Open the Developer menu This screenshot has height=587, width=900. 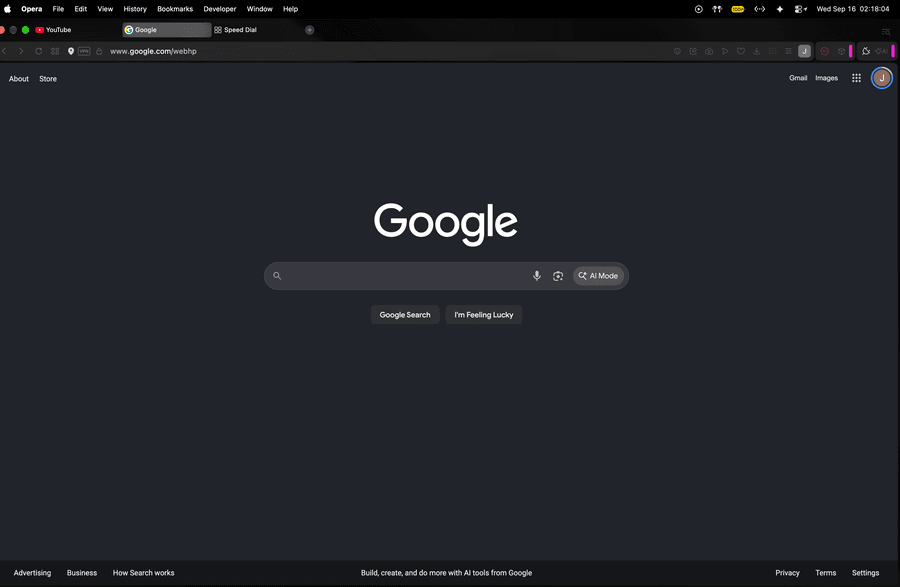[x=220, y=9]
